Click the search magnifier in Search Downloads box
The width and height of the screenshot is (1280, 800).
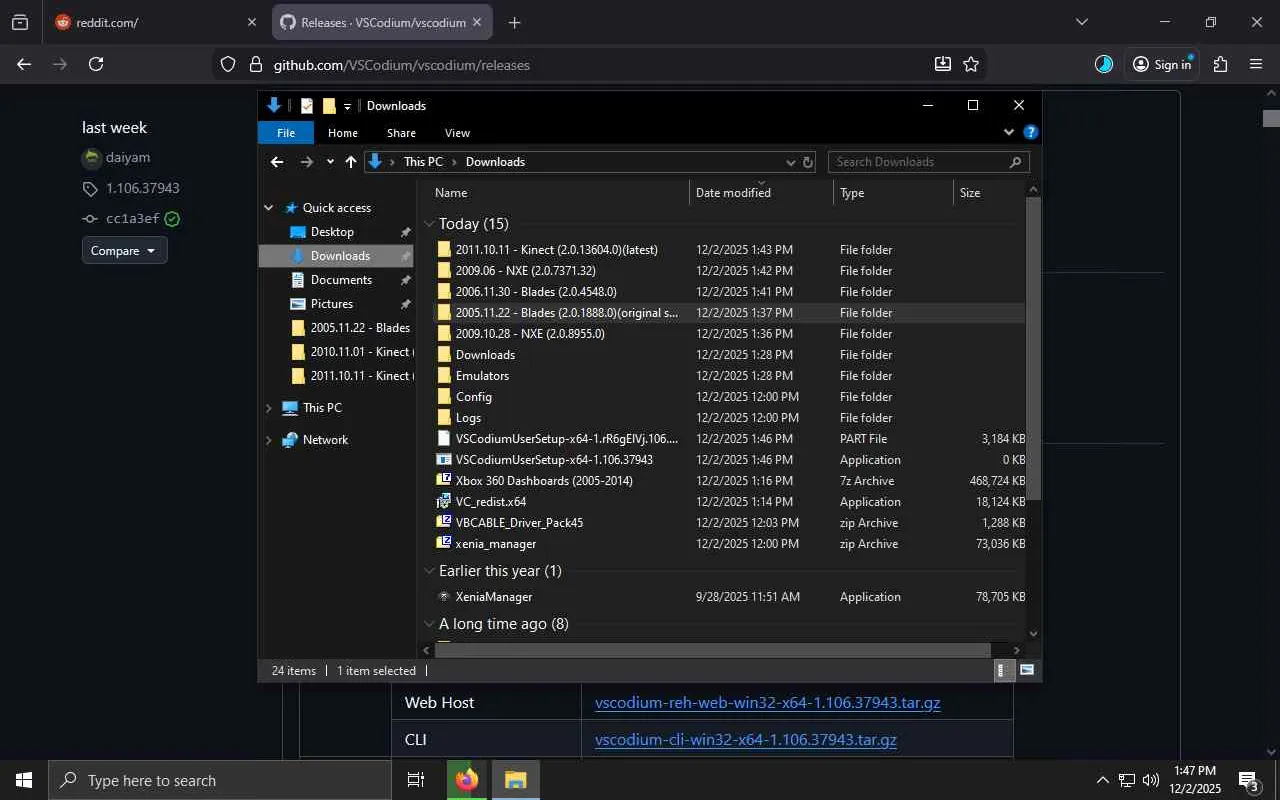click(x=1015, y=162)
